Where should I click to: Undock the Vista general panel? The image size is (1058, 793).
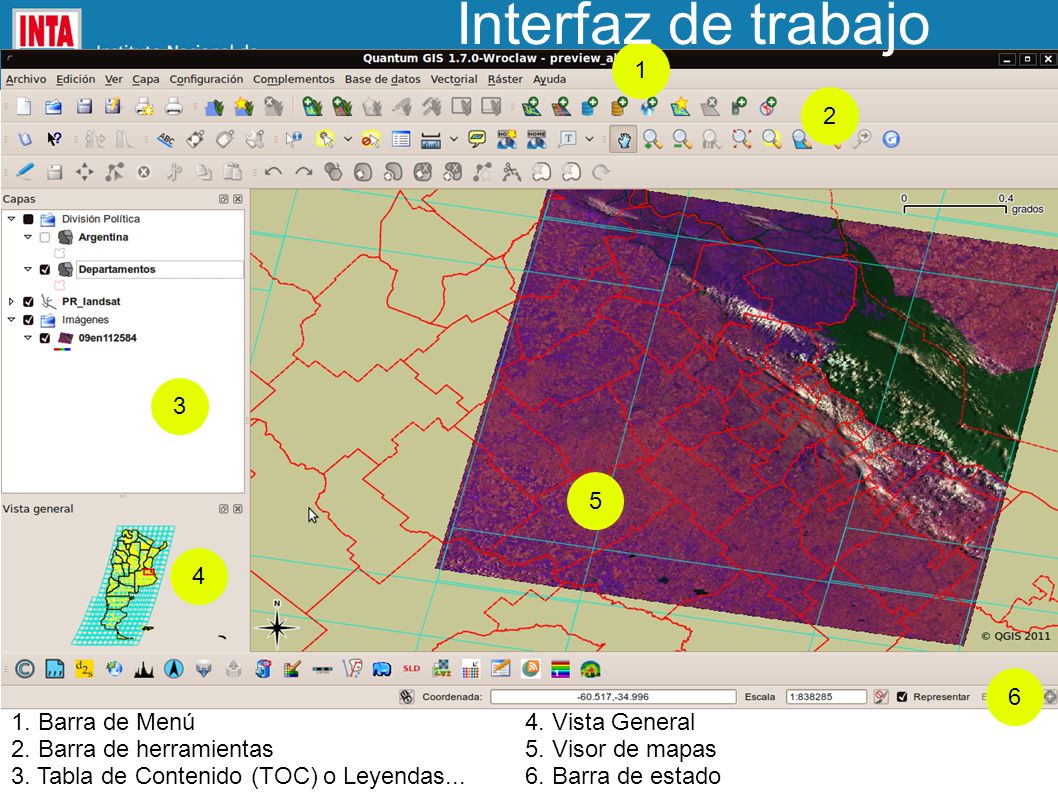pos(223,509)
